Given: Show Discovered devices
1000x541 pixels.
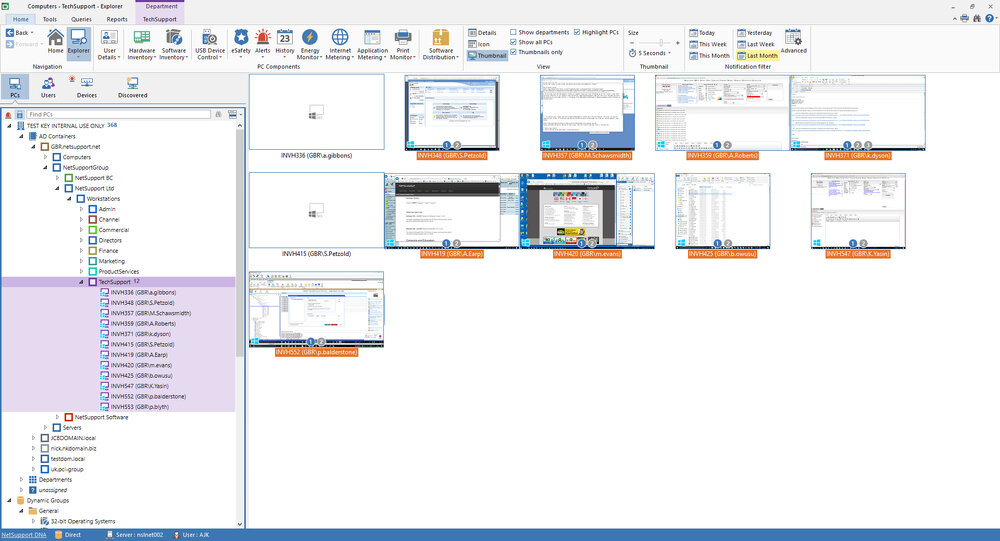Looking at the screenshot, I should (x=133, y=87).
